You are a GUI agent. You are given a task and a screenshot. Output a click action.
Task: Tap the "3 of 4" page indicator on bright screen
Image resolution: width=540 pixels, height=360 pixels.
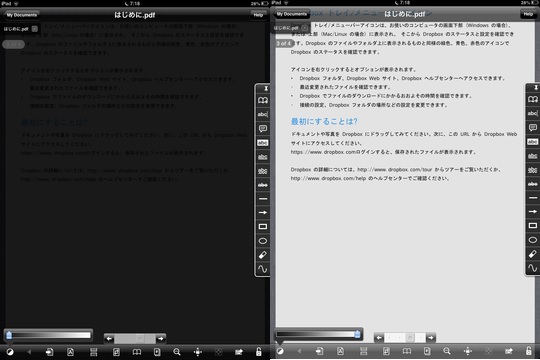[x=284, y=43]
